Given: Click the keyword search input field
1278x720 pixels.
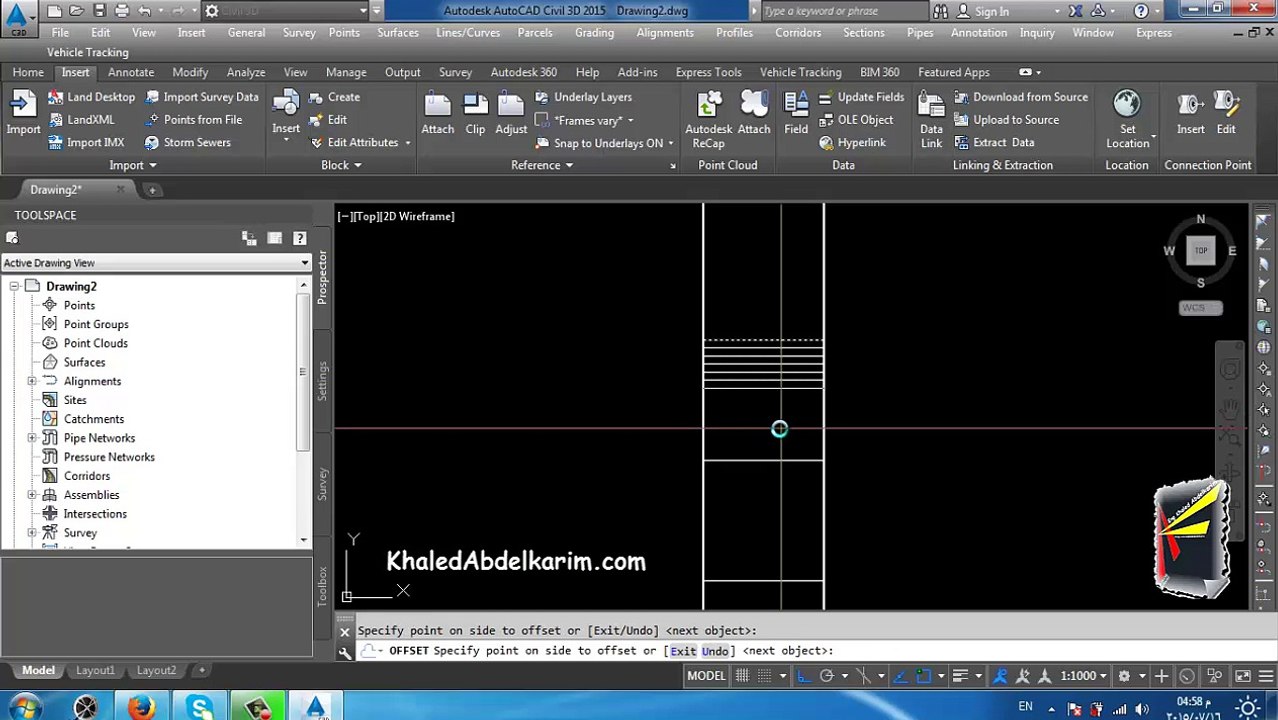Looking at the screenshot, I should pyautogui.click(x=843, y=11).
